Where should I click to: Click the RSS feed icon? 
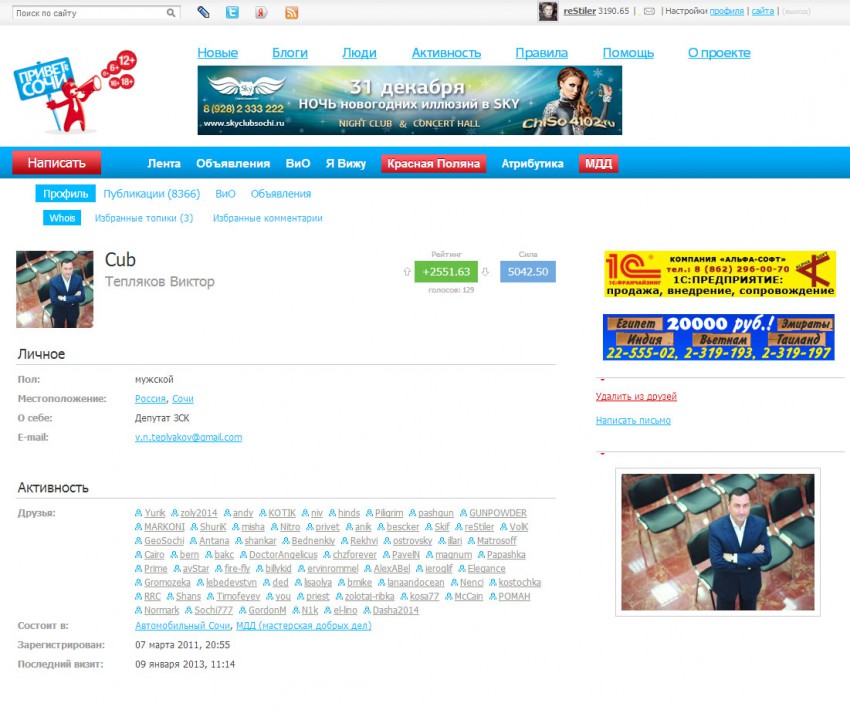[292, 13]
